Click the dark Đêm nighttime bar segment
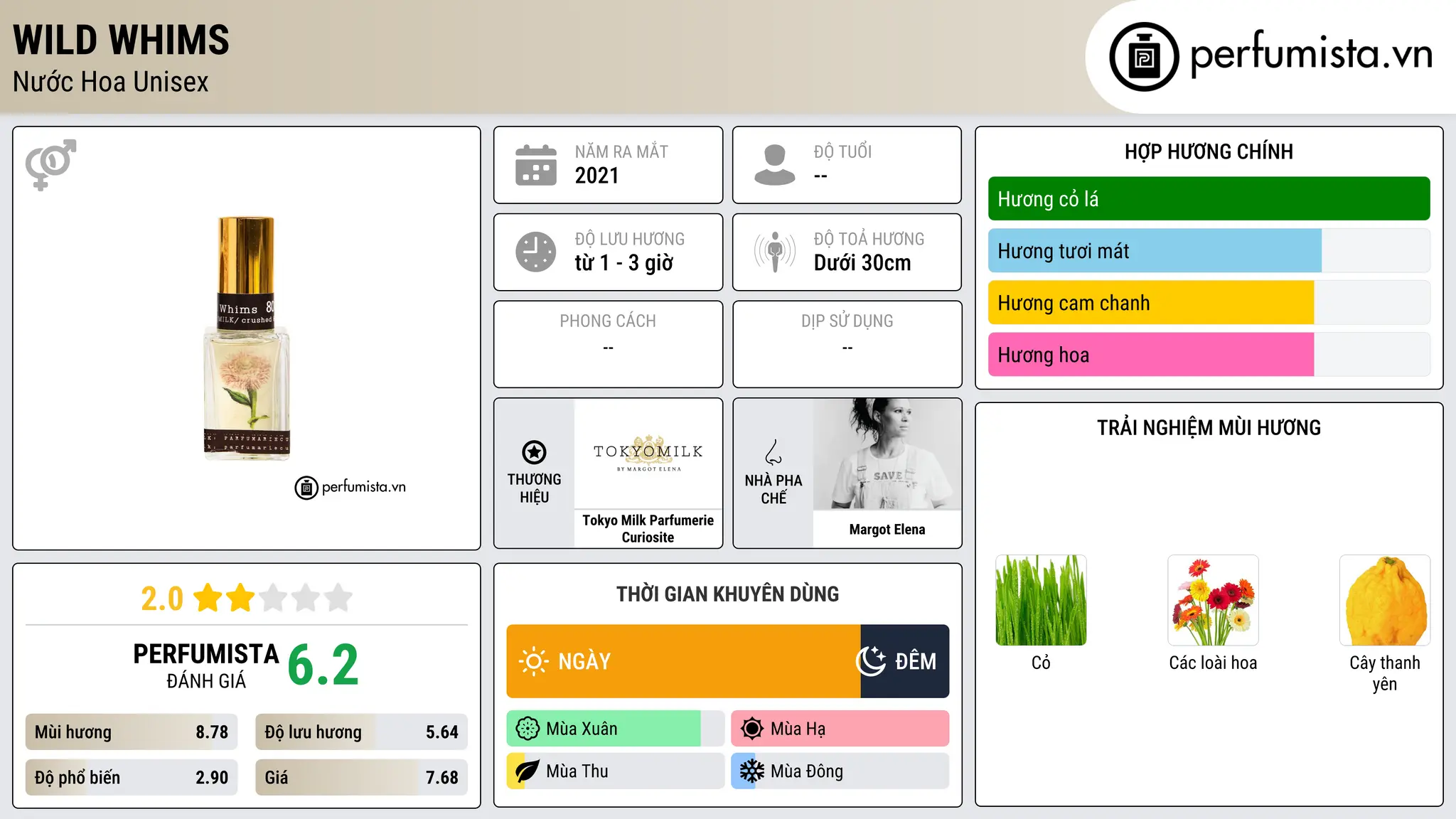The height and width of the screenshot is (819, 1456). pyautogui.click(x=905, y=661)
